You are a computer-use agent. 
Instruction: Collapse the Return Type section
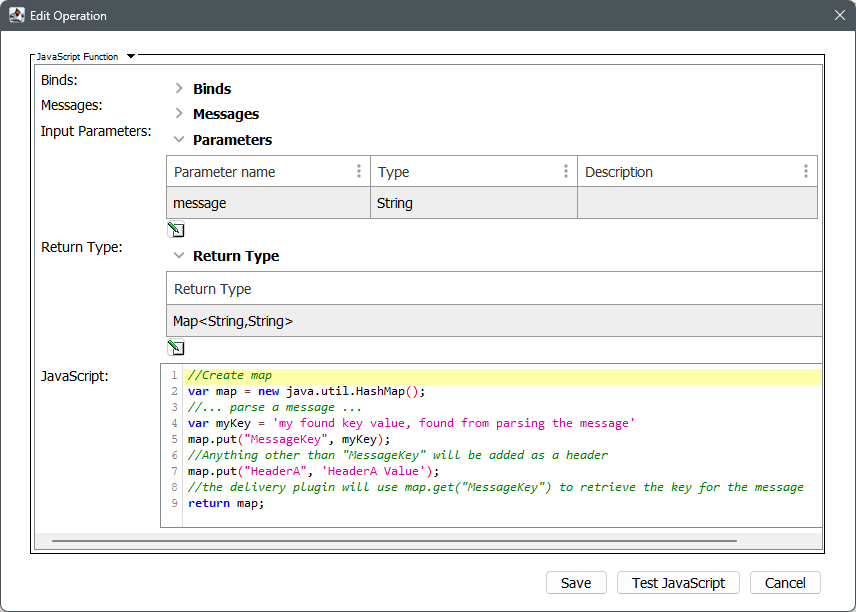click(x=179, y=256)
